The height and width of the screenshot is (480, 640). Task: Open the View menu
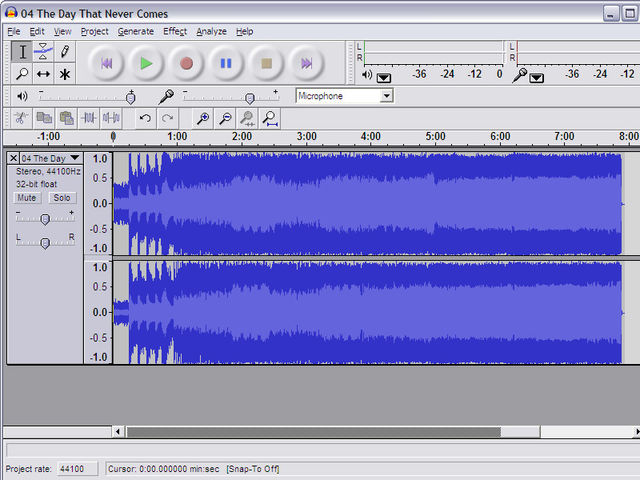coord(62,31)
